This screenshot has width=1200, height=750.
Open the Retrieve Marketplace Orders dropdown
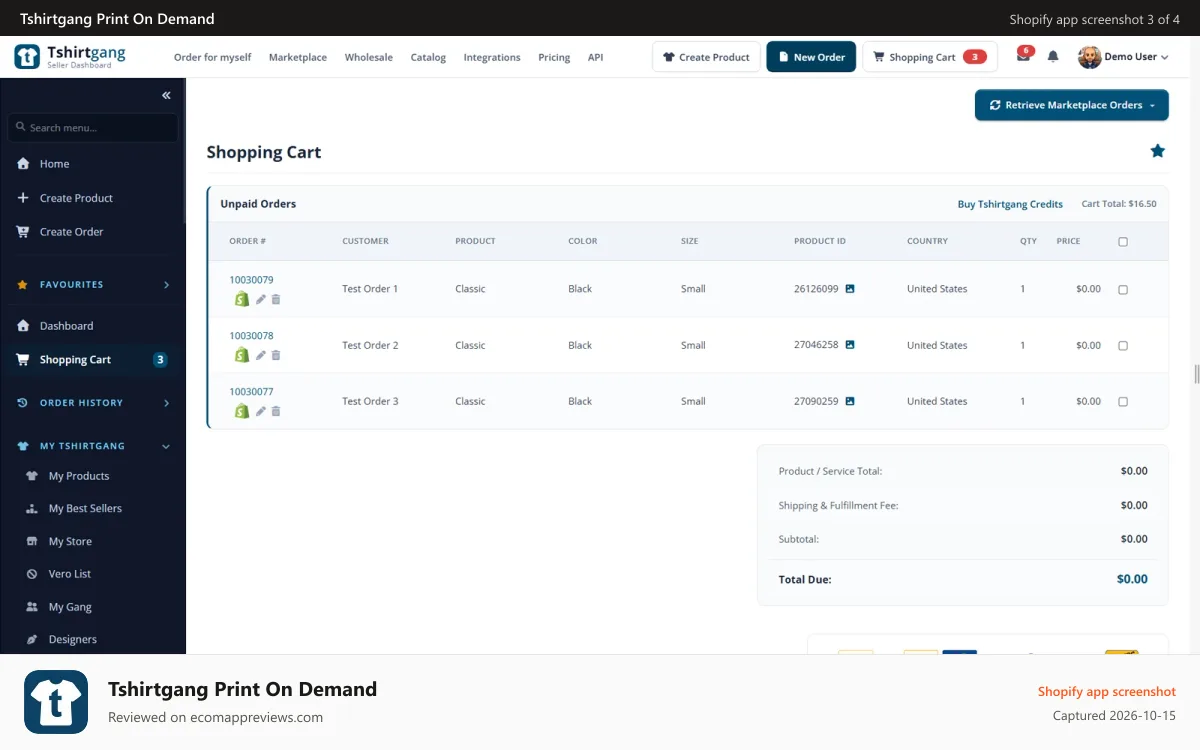coord(1071,105)
